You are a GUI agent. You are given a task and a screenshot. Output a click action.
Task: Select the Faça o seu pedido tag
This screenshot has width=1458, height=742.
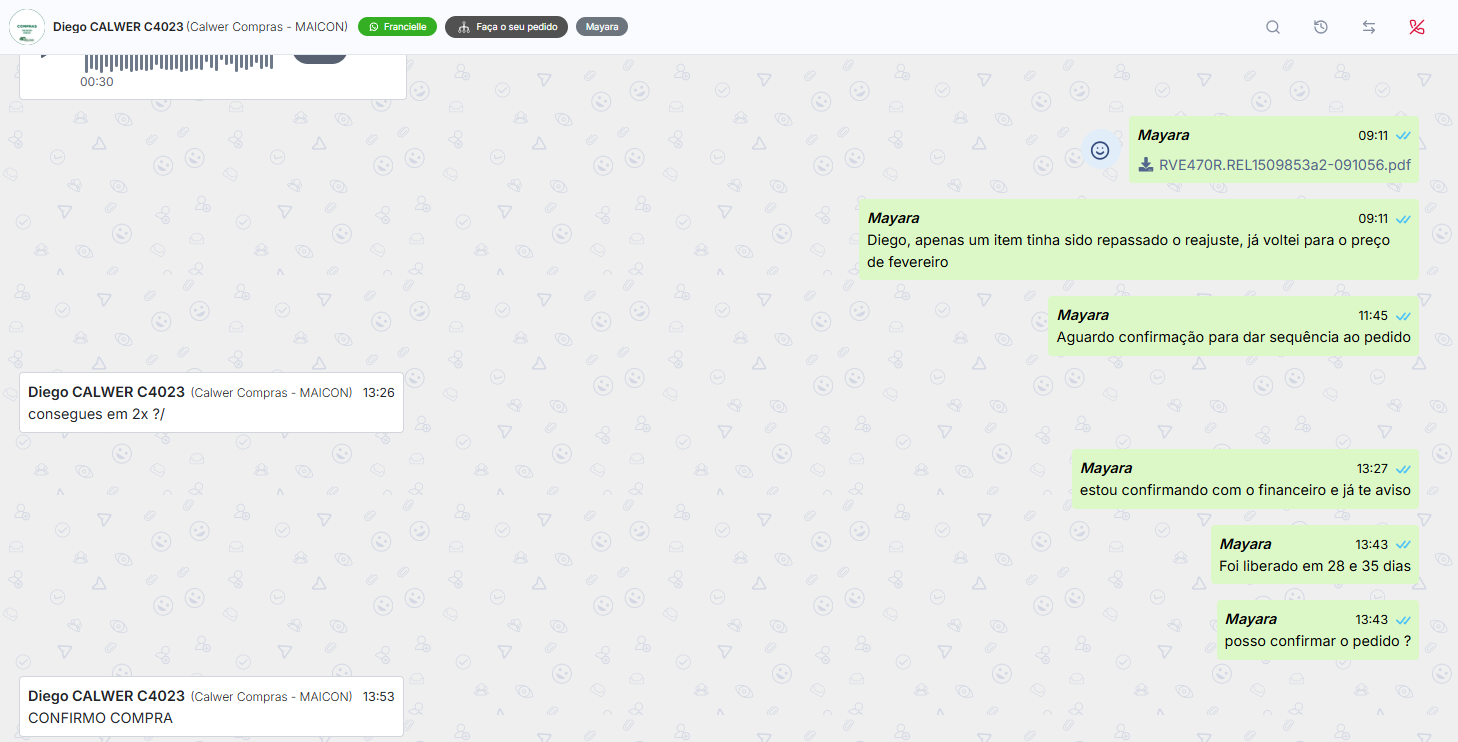pyautogui.click(x=507, y=27)
